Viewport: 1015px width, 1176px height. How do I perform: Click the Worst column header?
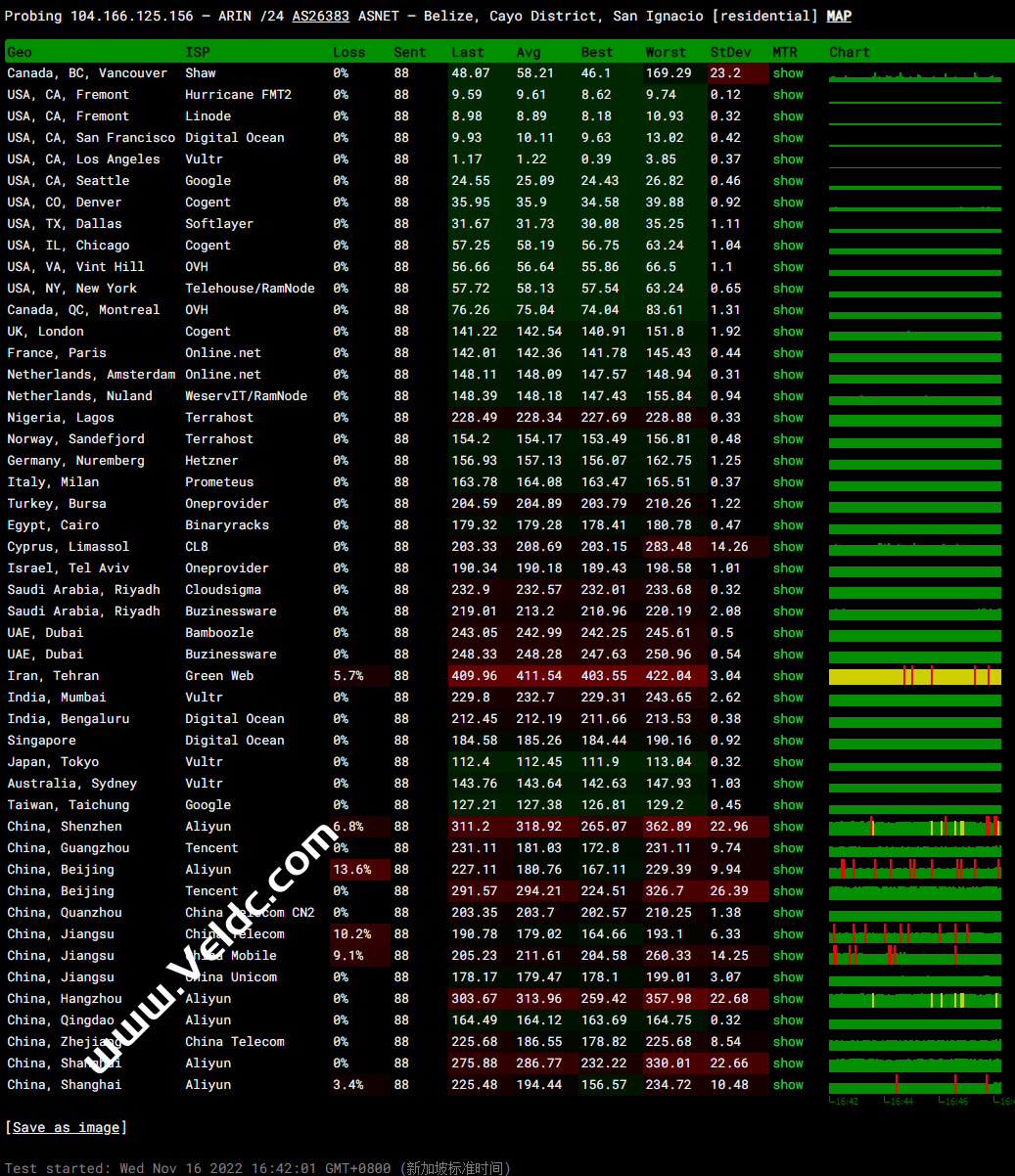[666, 52]
